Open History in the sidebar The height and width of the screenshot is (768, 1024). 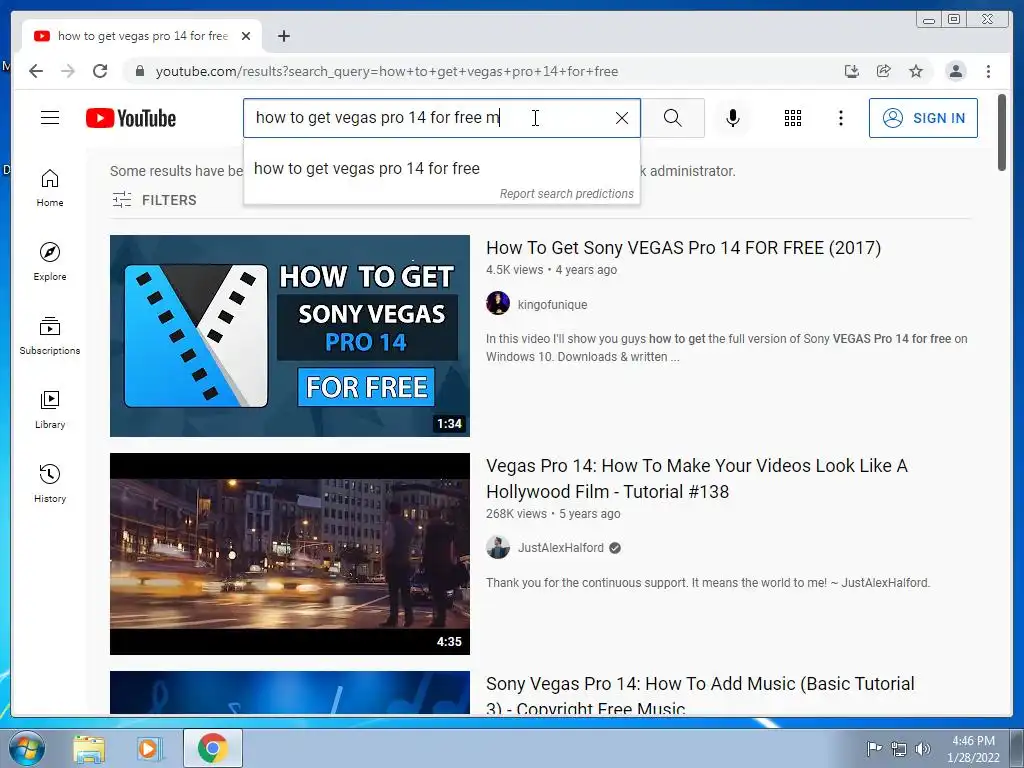tap(50, 483)
